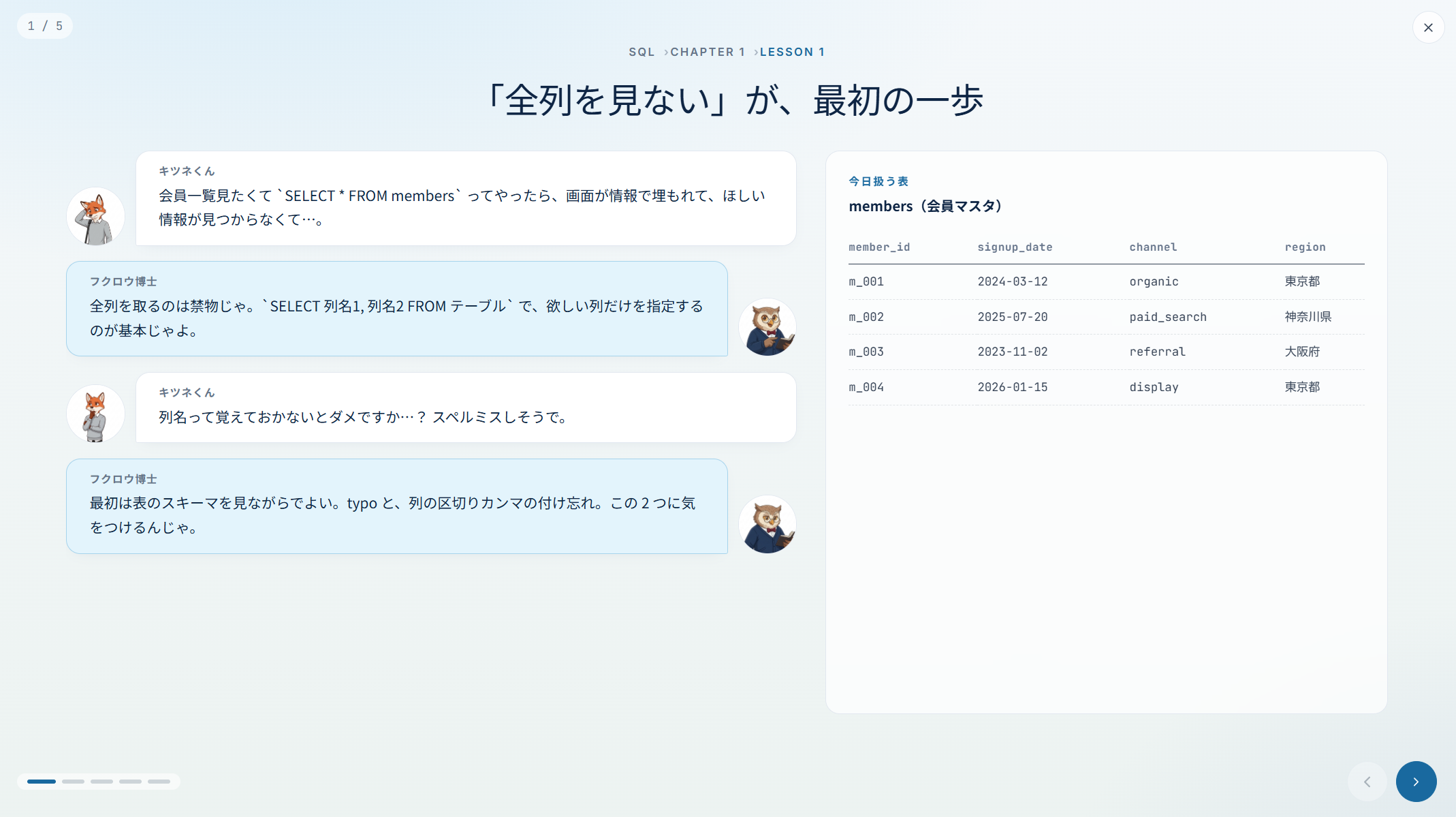Click the date 2025-07-20
Screen dimensions: 1456x817
click(1013, 317)
